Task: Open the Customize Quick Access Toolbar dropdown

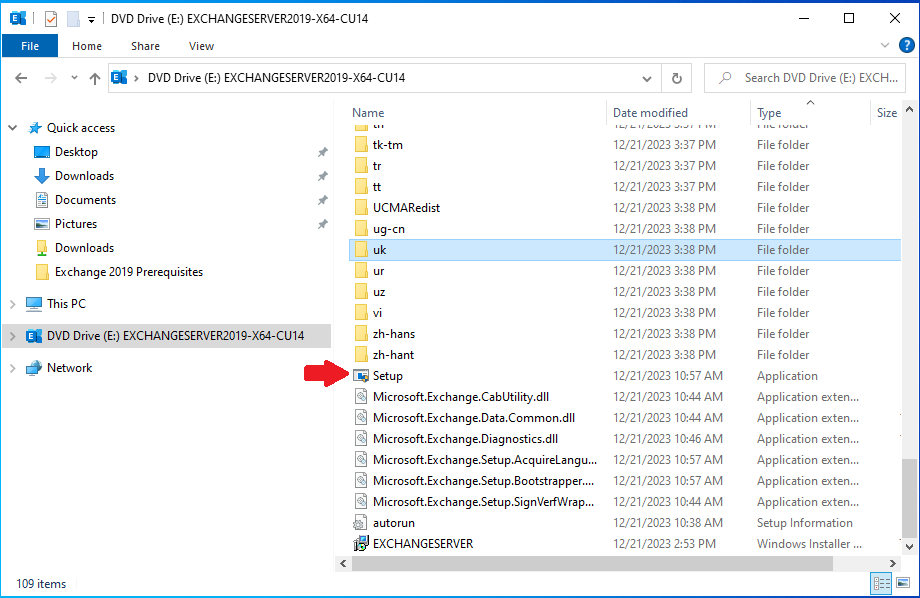Action: point(92,17)
